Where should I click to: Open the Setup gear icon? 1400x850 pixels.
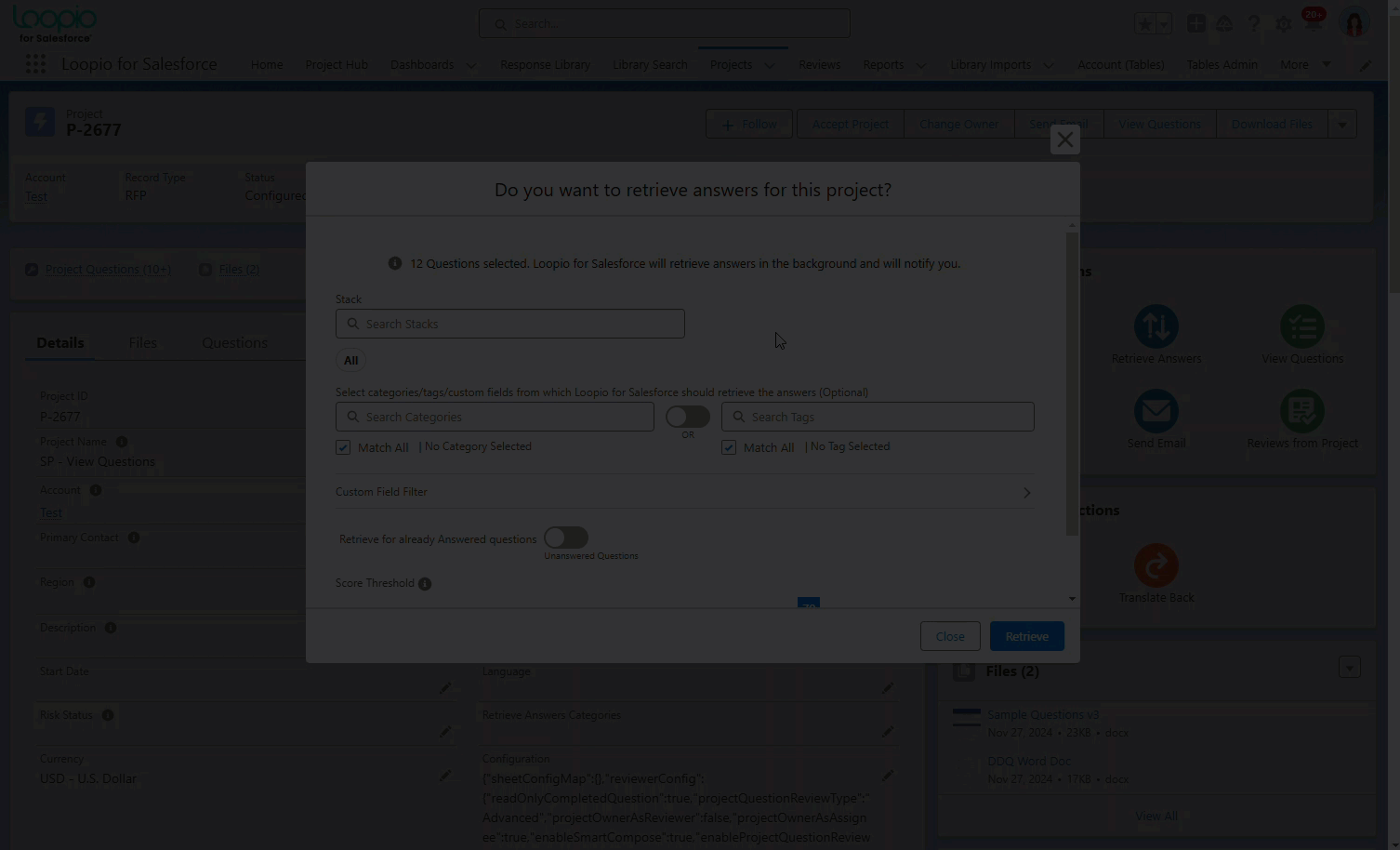click(x=1284, y=24)
